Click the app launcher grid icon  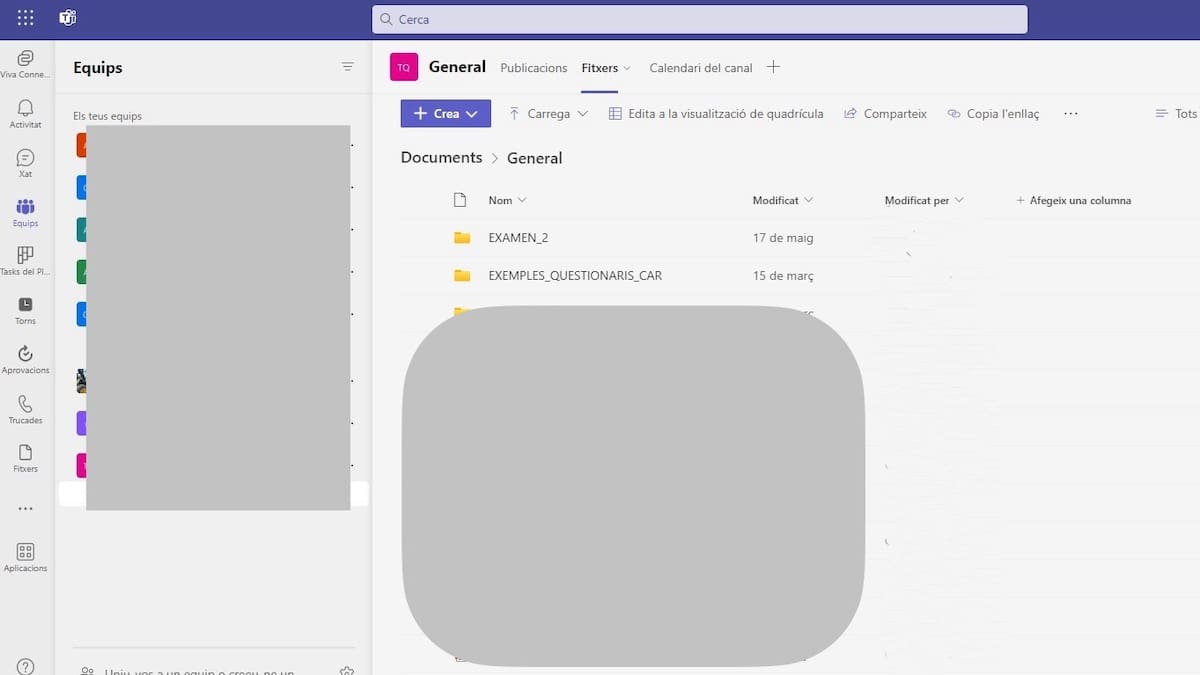[x=25, y=18]
